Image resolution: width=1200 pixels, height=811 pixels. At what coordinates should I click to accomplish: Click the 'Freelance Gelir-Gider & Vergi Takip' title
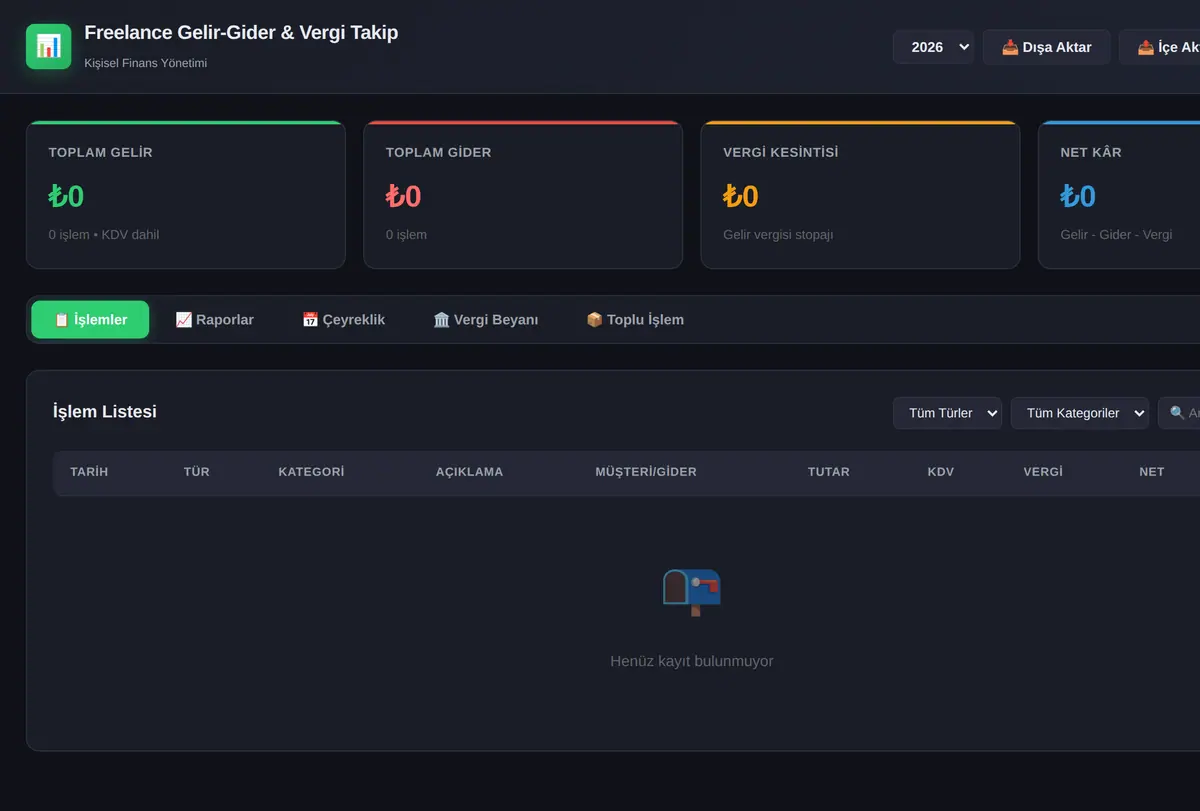tap(241, 33)
